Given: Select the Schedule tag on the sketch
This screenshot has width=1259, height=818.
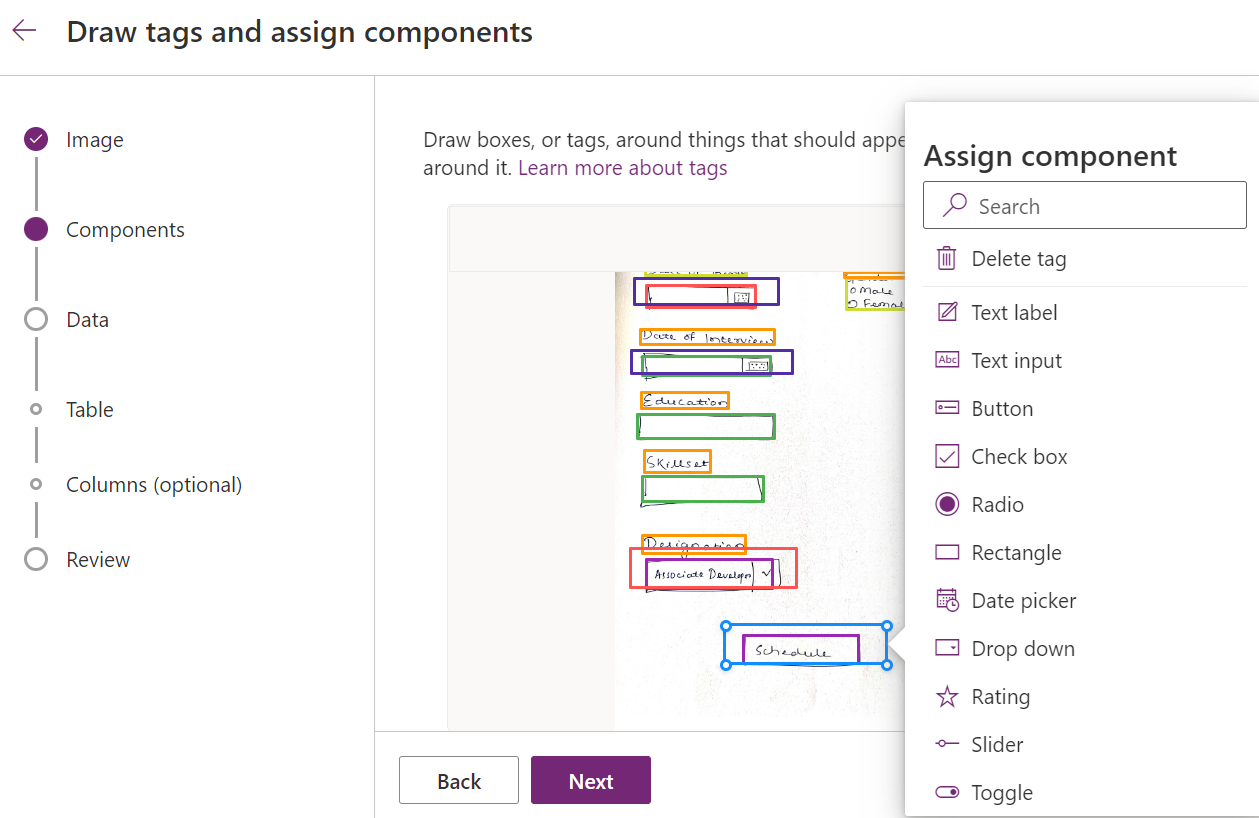Looking at the screenshot, I should (806, 645).
